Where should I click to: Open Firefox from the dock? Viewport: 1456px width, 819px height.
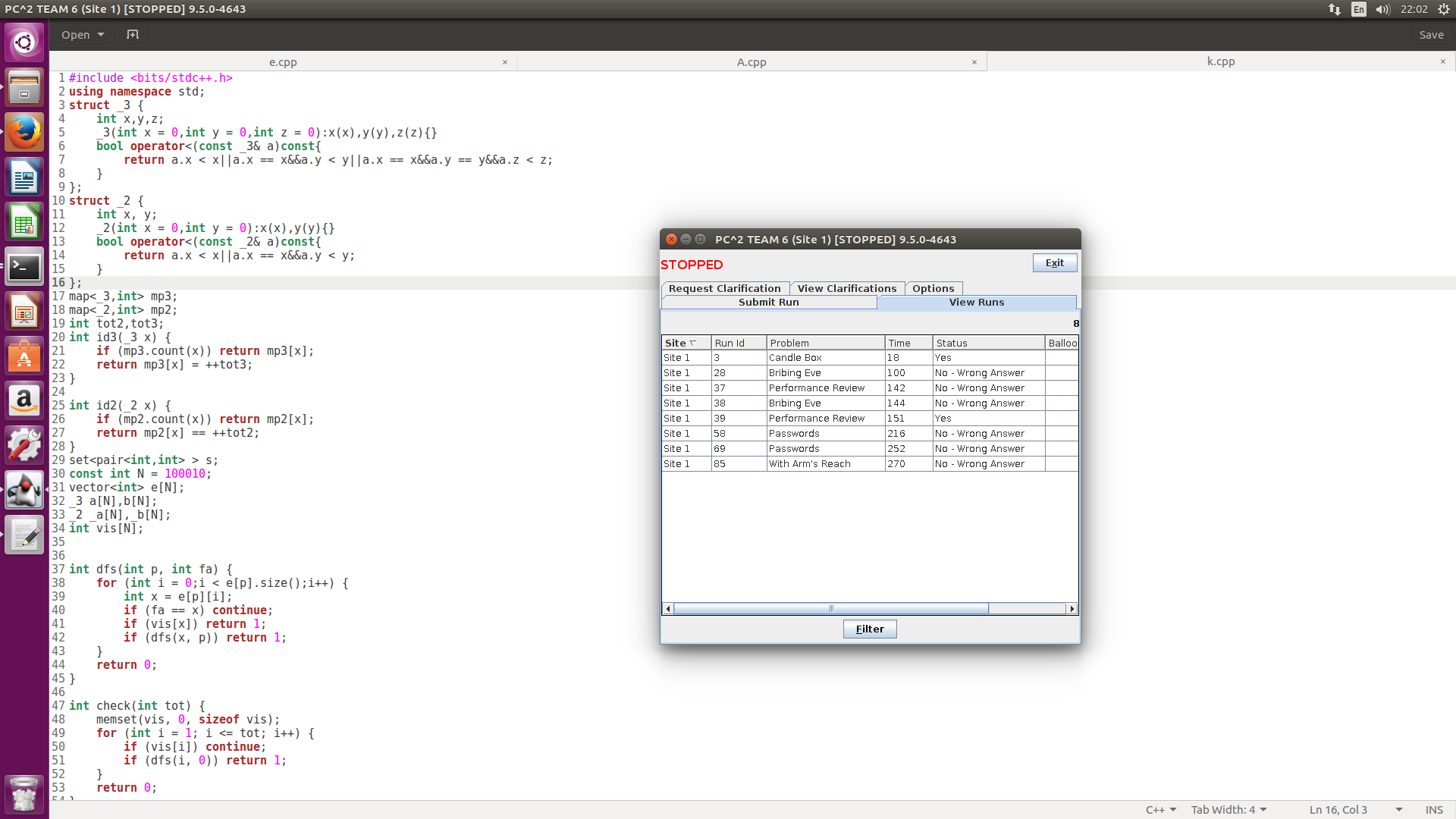coord(24,133)
